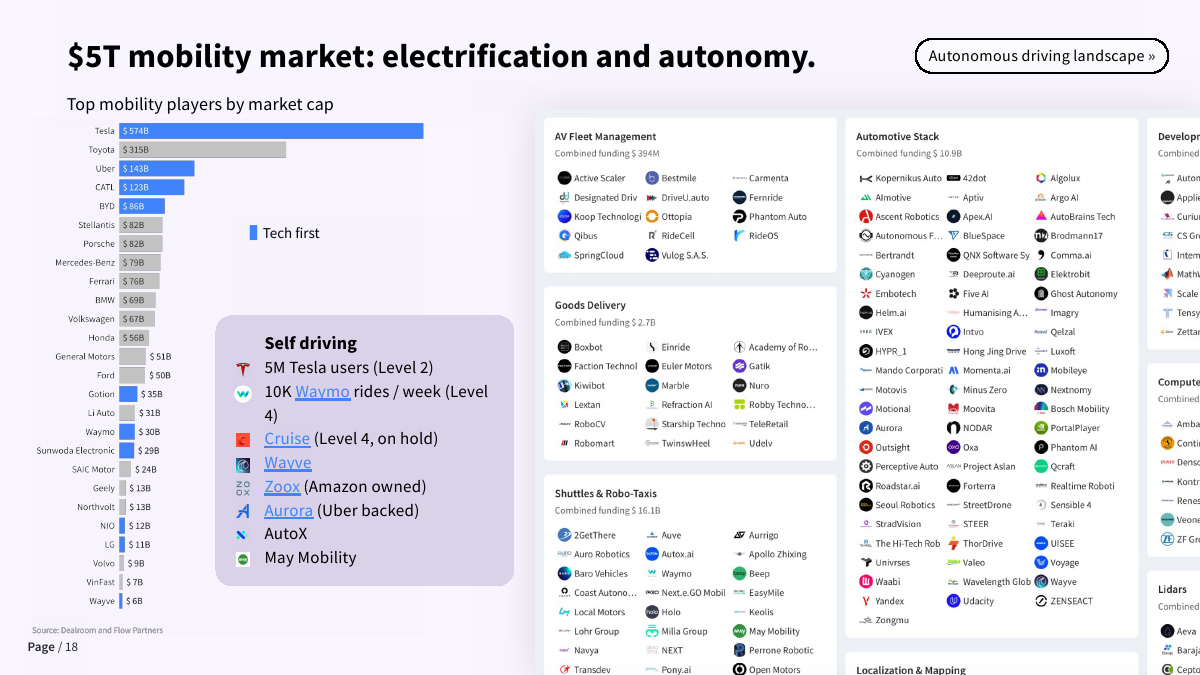Follow the Waymo hyperlink
This screenshot has height=675, width=1200.
point(322,392)
